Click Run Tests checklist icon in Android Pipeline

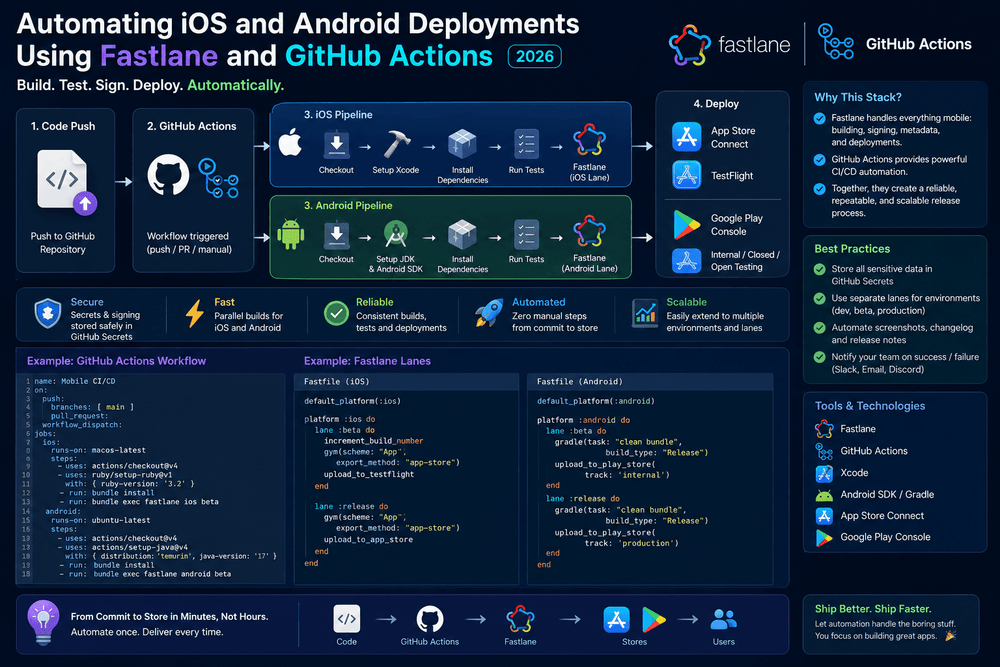click(526, 235)
